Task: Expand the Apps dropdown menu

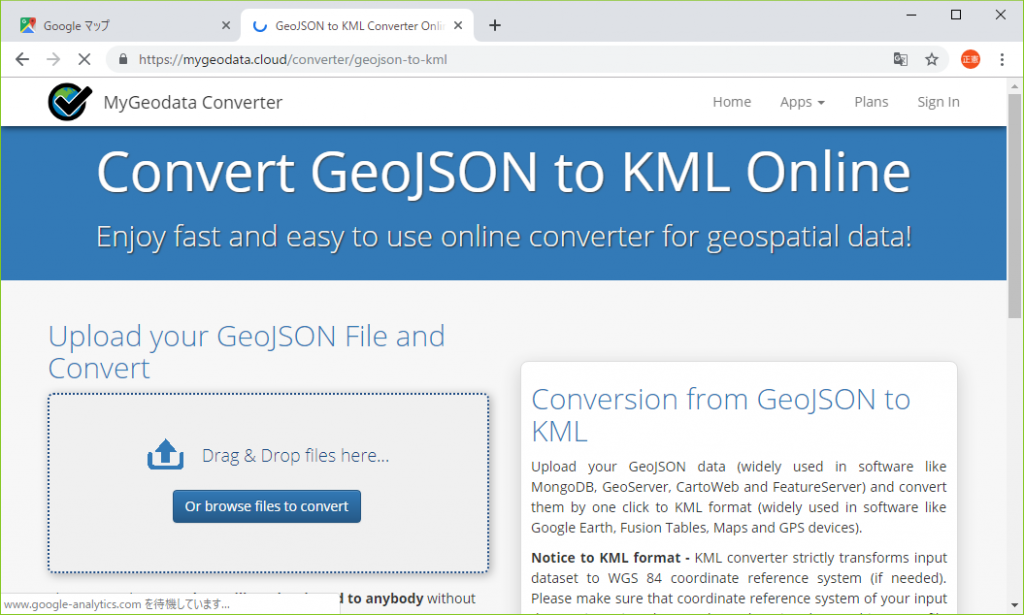Action: pos(802,102)
